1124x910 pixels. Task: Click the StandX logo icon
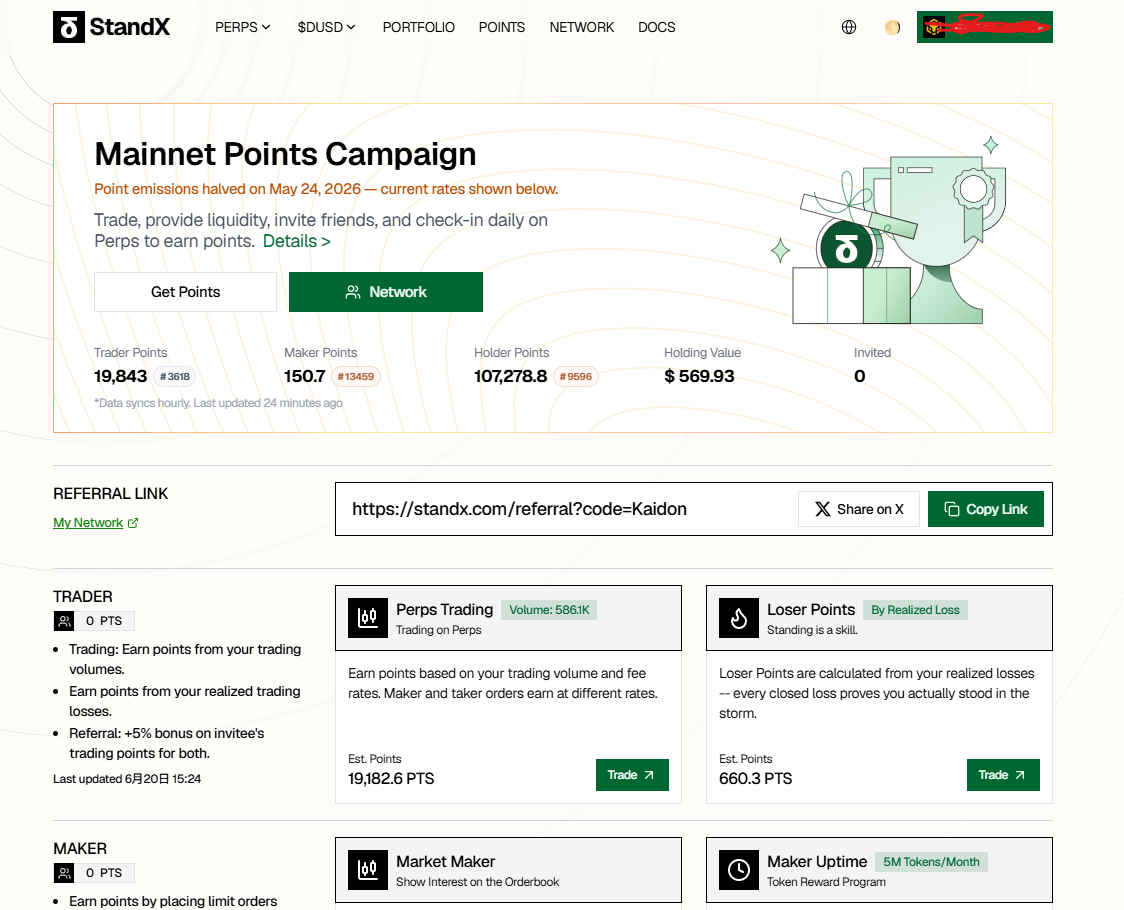(x=69, y=27)
